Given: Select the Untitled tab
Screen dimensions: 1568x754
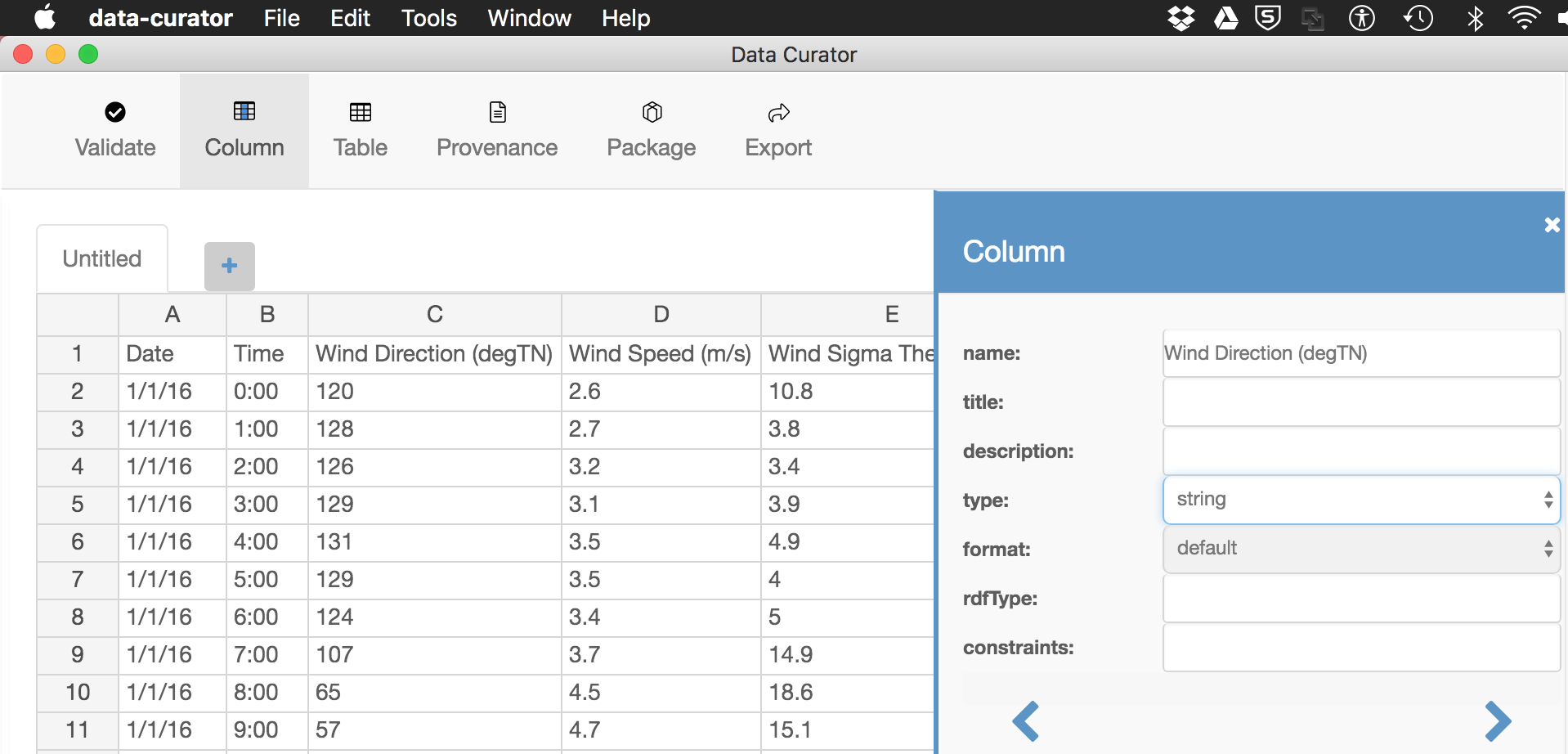Looking at the screenshot, I should (x=102, y=258).
